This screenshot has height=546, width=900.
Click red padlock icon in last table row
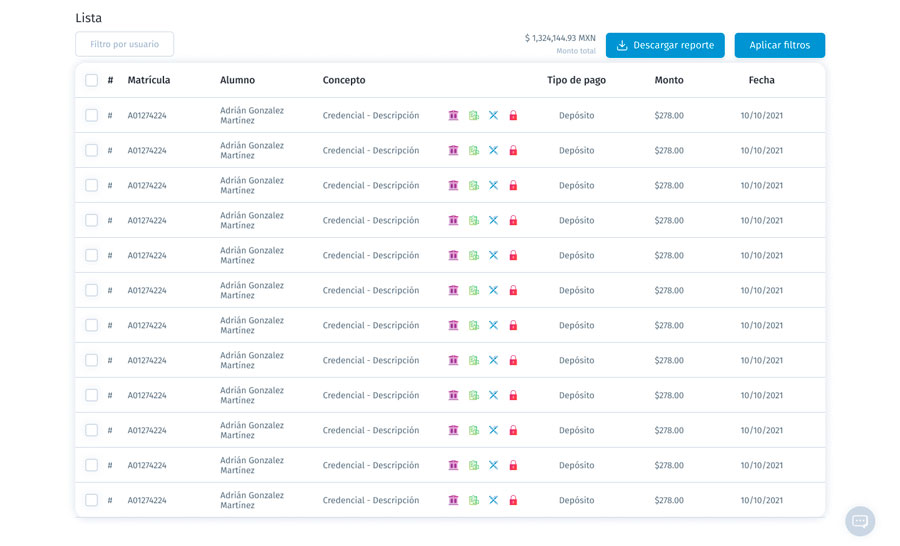513,501
